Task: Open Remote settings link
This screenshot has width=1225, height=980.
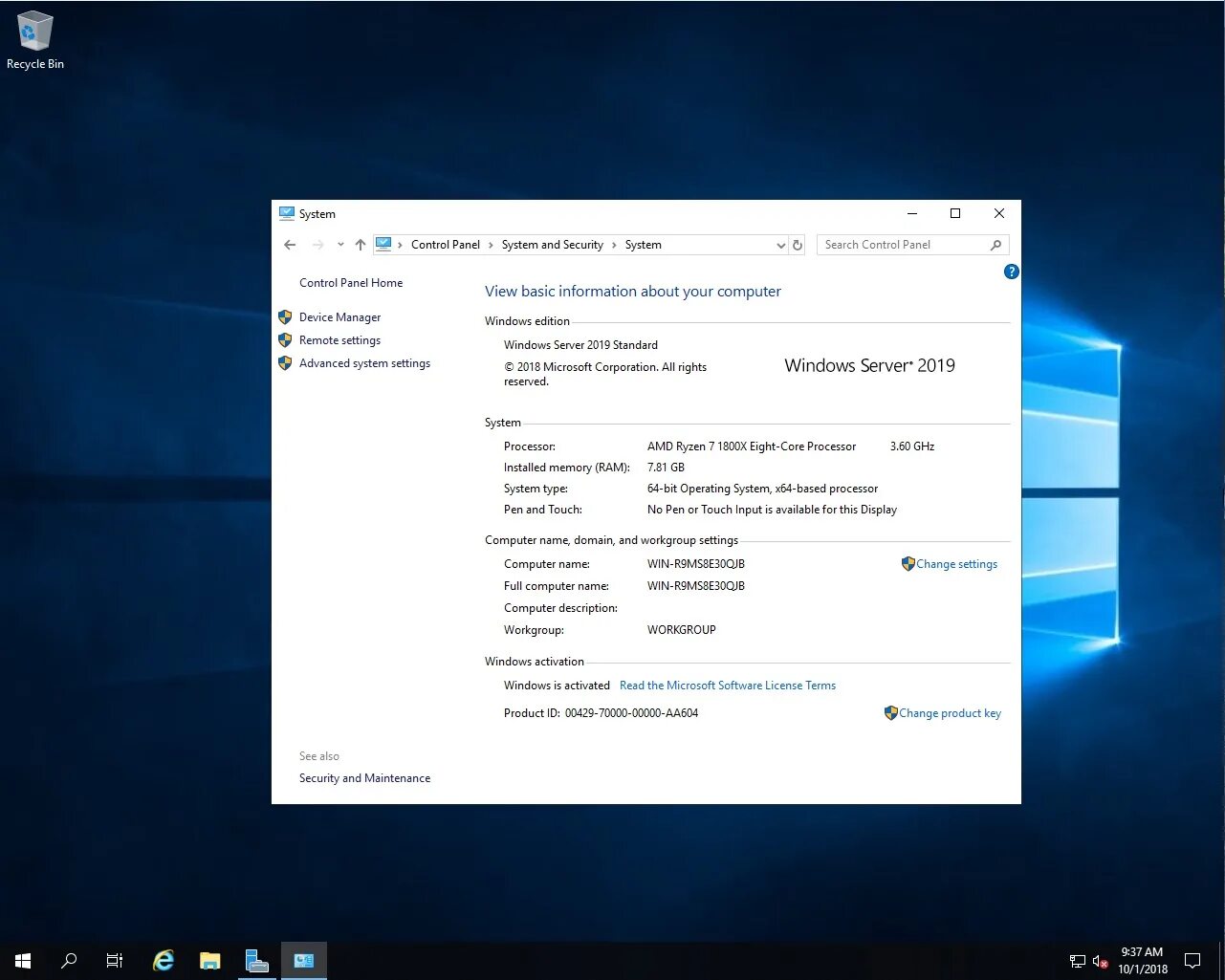Action: (339, 340)
